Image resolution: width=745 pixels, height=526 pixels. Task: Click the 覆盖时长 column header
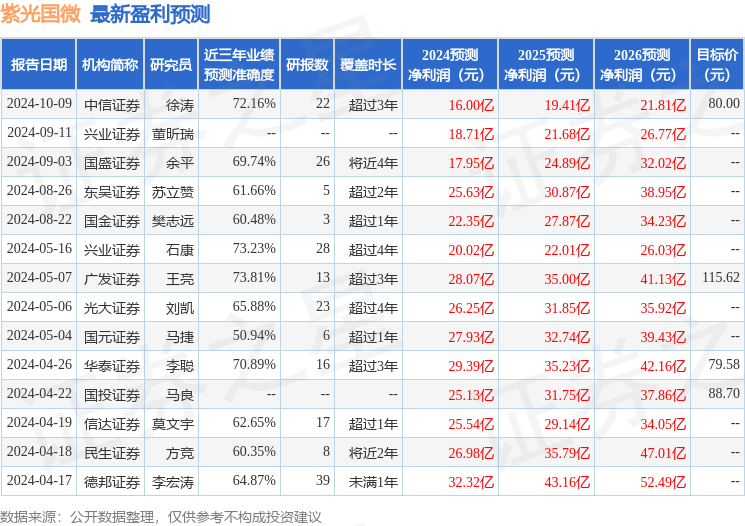coord(367,65)
